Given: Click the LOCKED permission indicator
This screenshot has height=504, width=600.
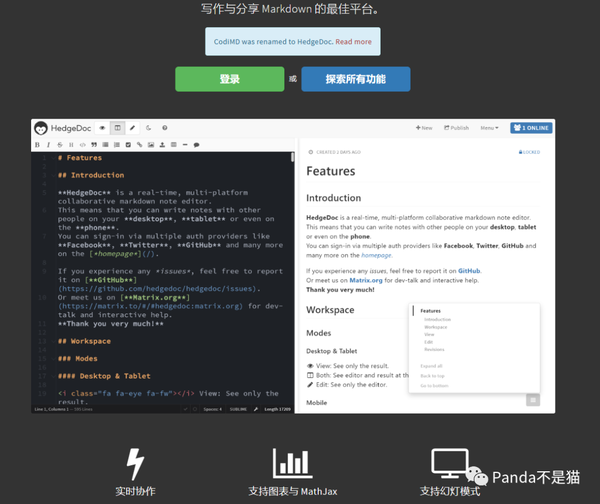Looking at the screenshot, I should [x=529, y=152].
